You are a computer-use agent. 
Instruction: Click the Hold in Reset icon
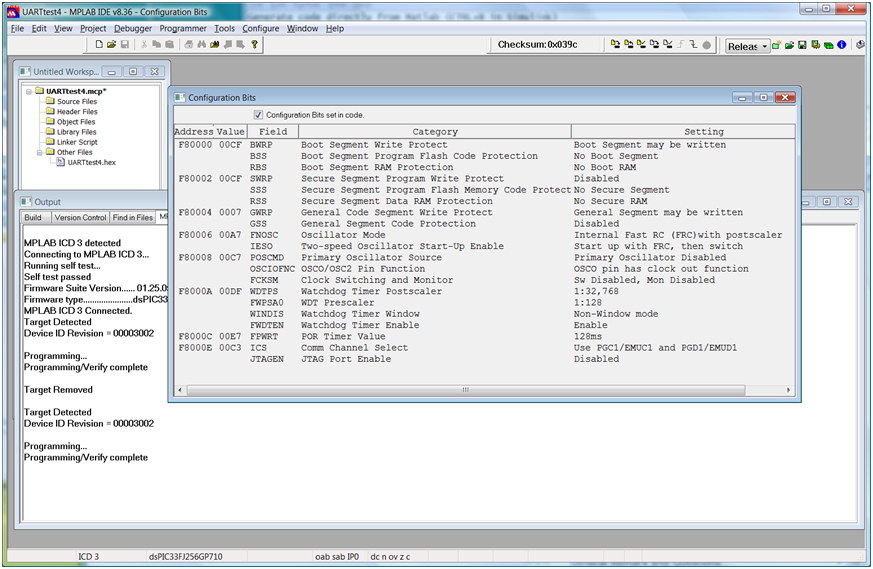[x=693, y=44]
